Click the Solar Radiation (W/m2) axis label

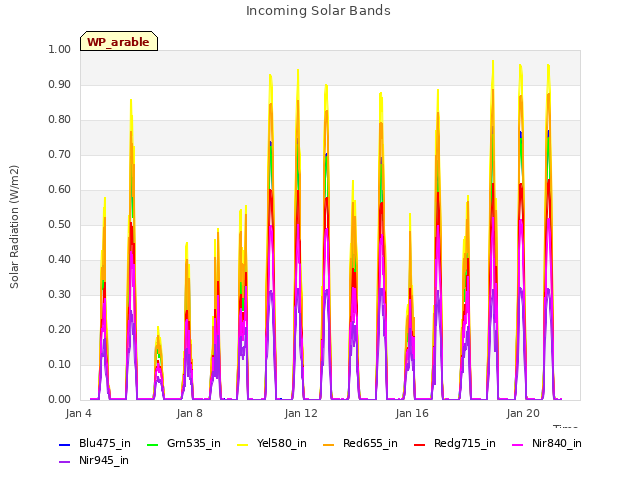tap(14, 227)
